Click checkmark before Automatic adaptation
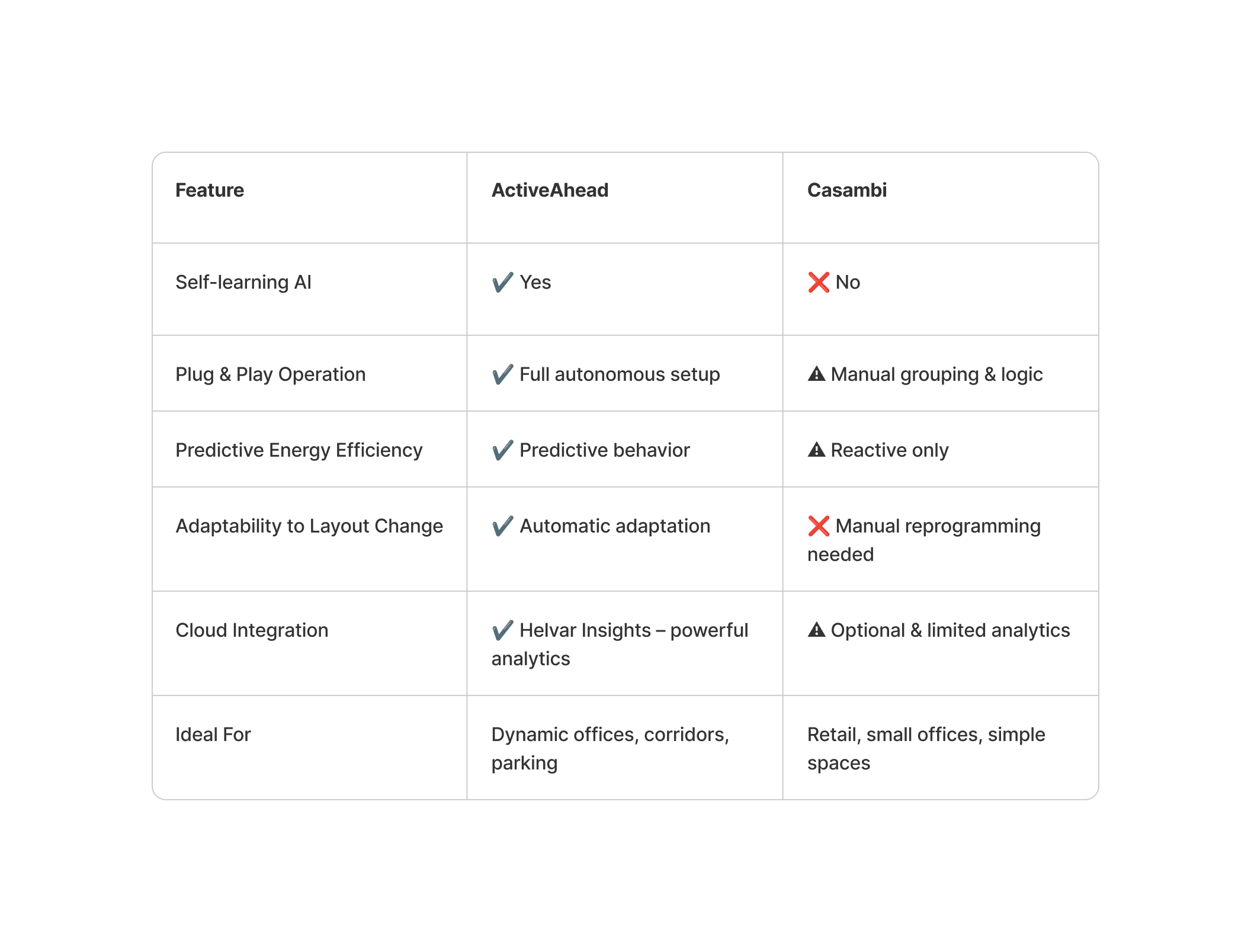The image size is (1251, 952). pyautogui.click(x=502, y=526)
